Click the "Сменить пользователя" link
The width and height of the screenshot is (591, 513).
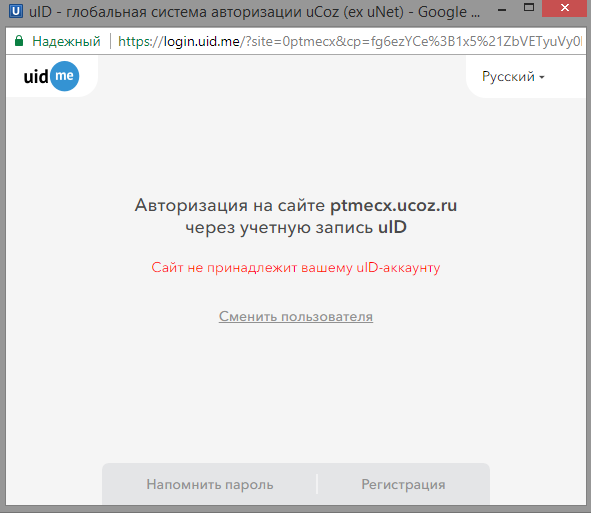296,316
